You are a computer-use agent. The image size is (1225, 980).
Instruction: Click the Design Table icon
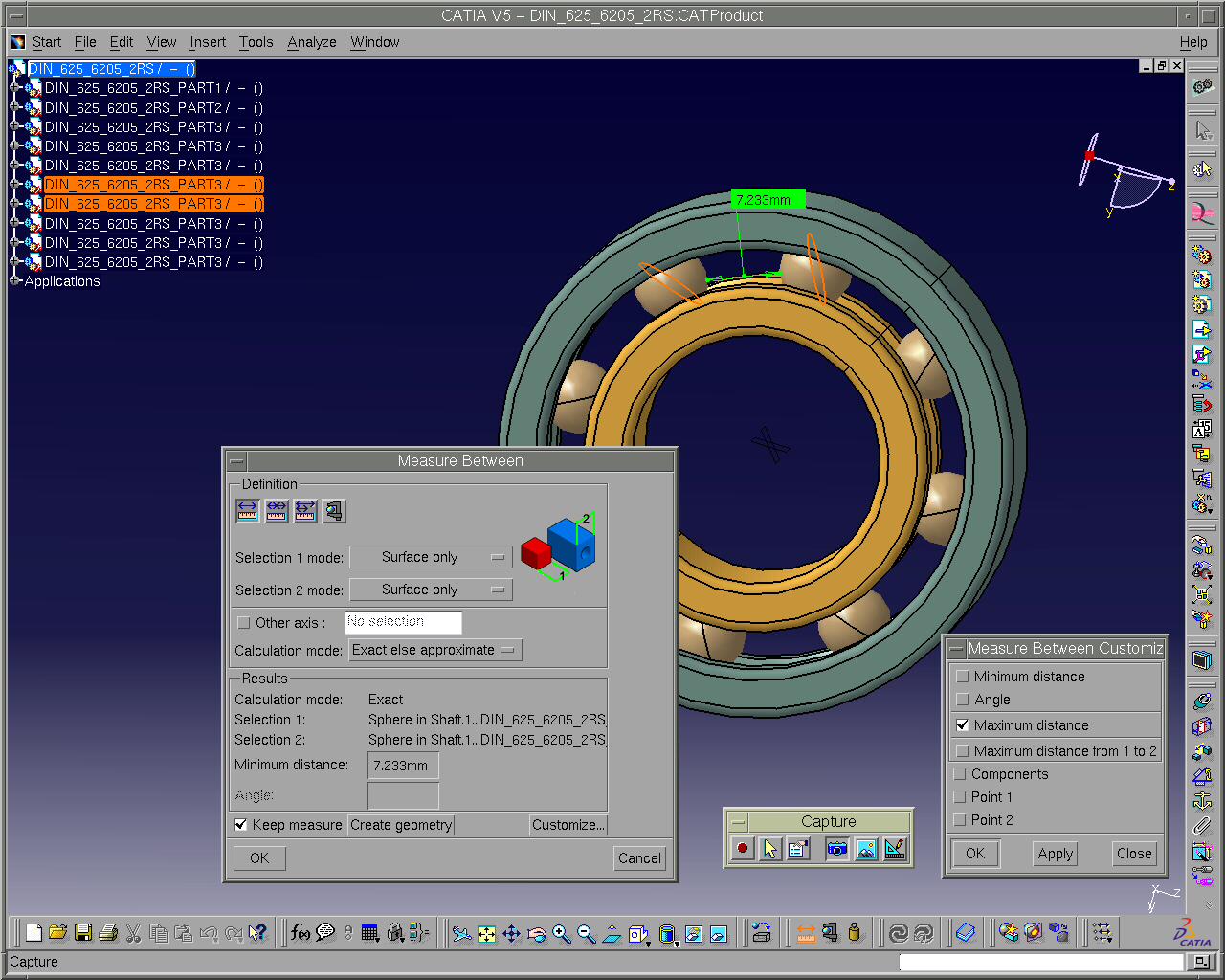pos(370,932)
